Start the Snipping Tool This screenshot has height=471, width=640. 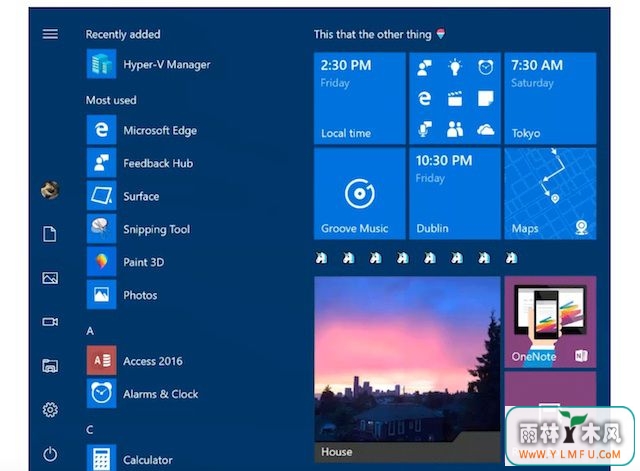click(139, 229)
